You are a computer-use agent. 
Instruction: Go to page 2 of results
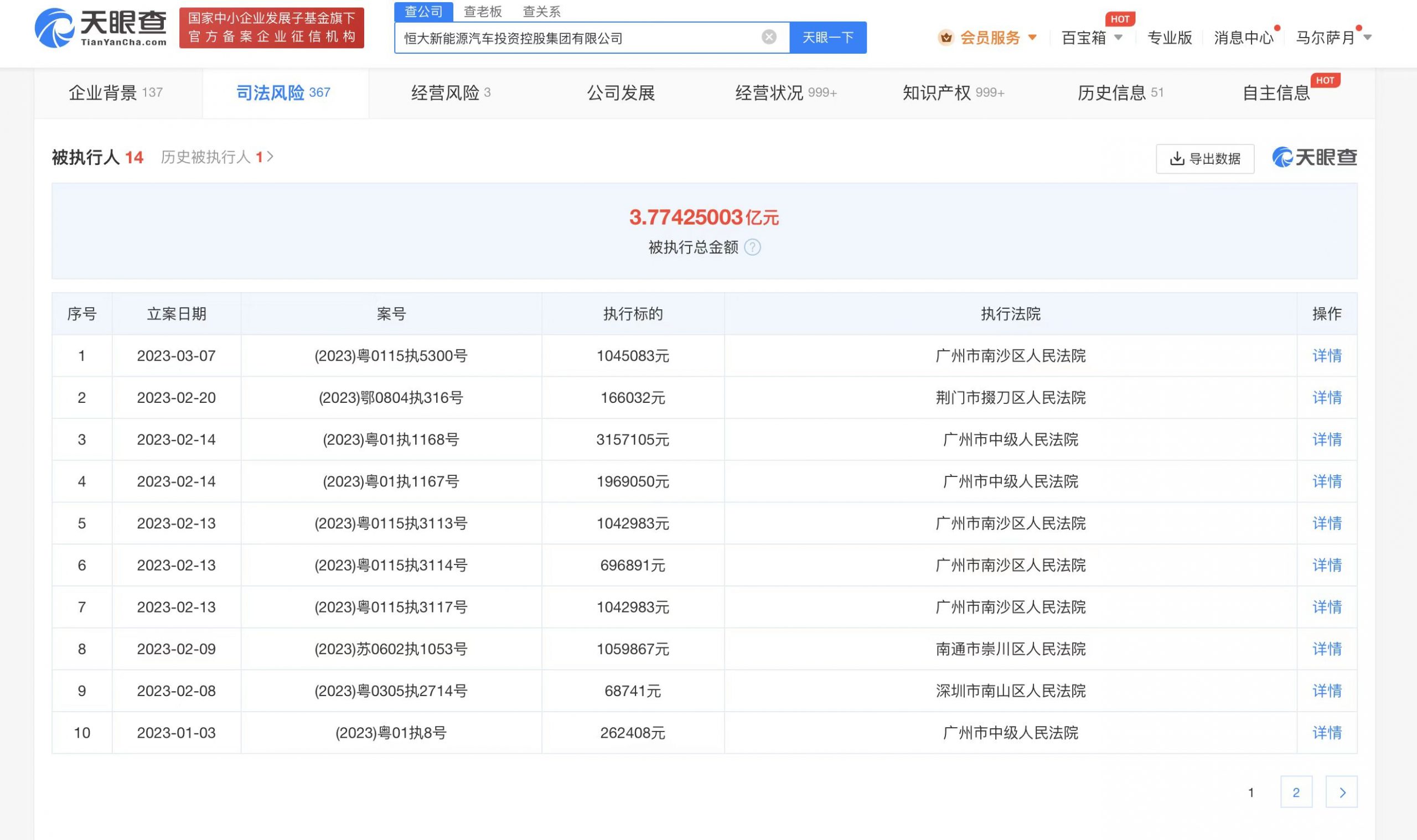click(1296, 792)
